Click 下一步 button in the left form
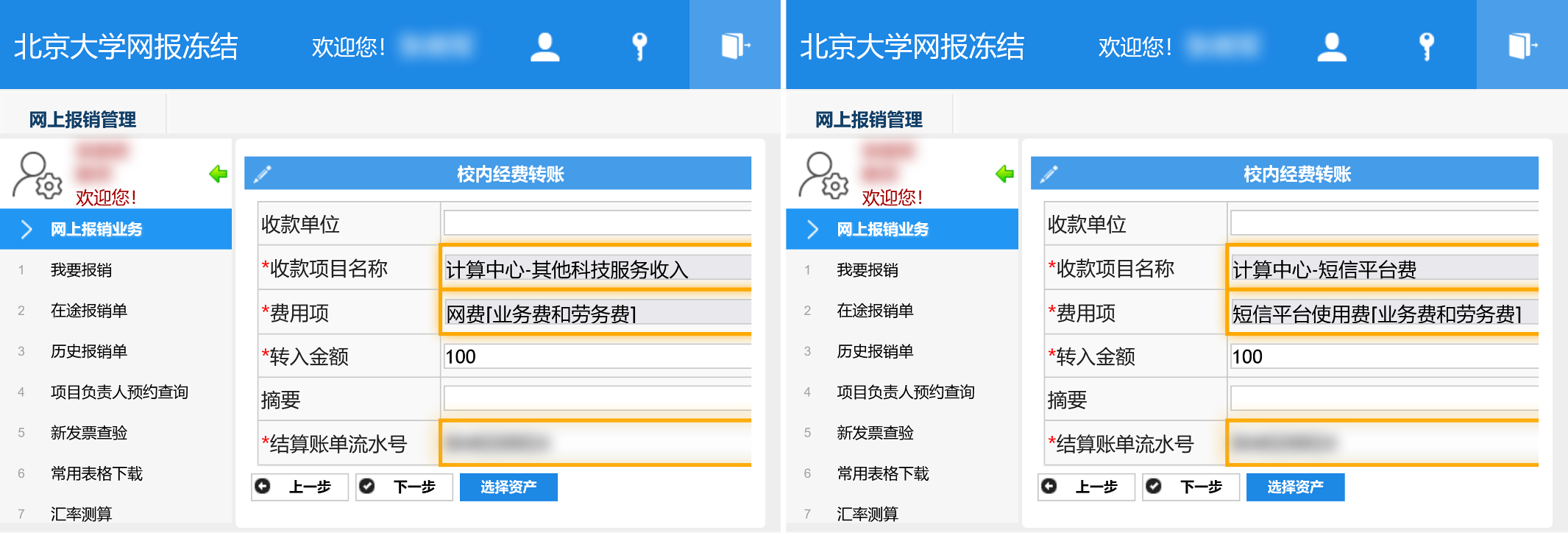1568x533 pixels. click(404, 487)
